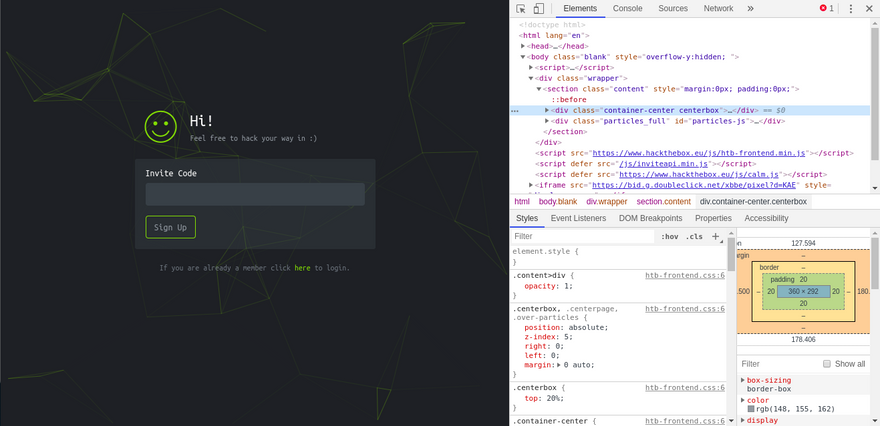The height and width of the screenshot is (426, 880).
Task: Toggle the device toolbar icon
Action: tap(538, 8)
